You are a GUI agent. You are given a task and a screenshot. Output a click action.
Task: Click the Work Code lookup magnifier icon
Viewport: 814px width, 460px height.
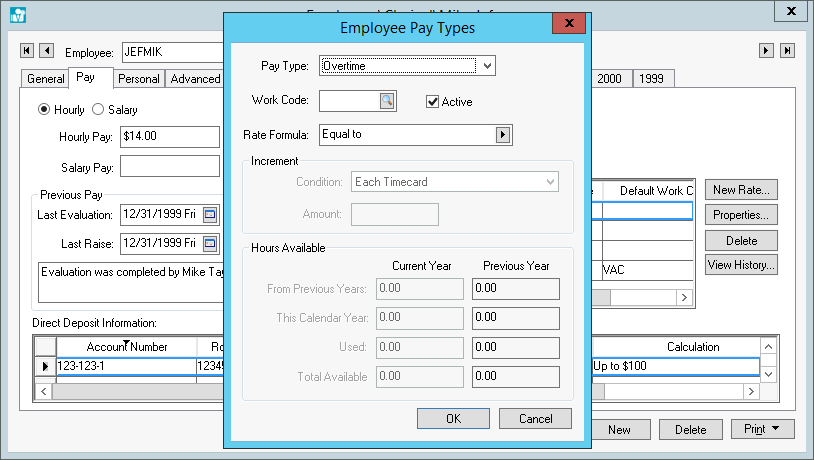(x=387, y=101)
